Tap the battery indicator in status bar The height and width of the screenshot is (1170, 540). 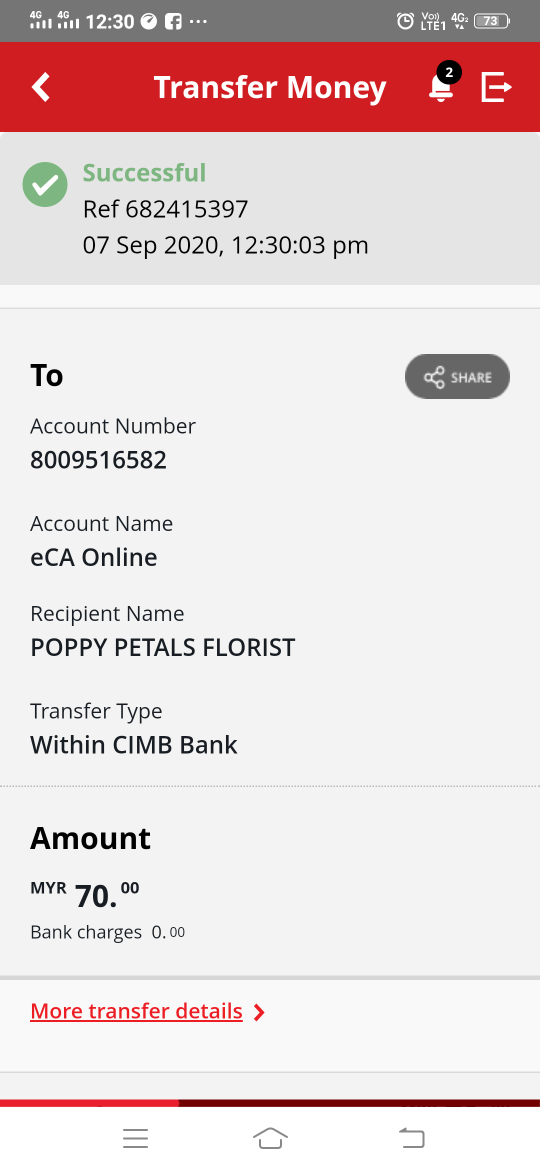pyautogui.click(x=492, y=21)
